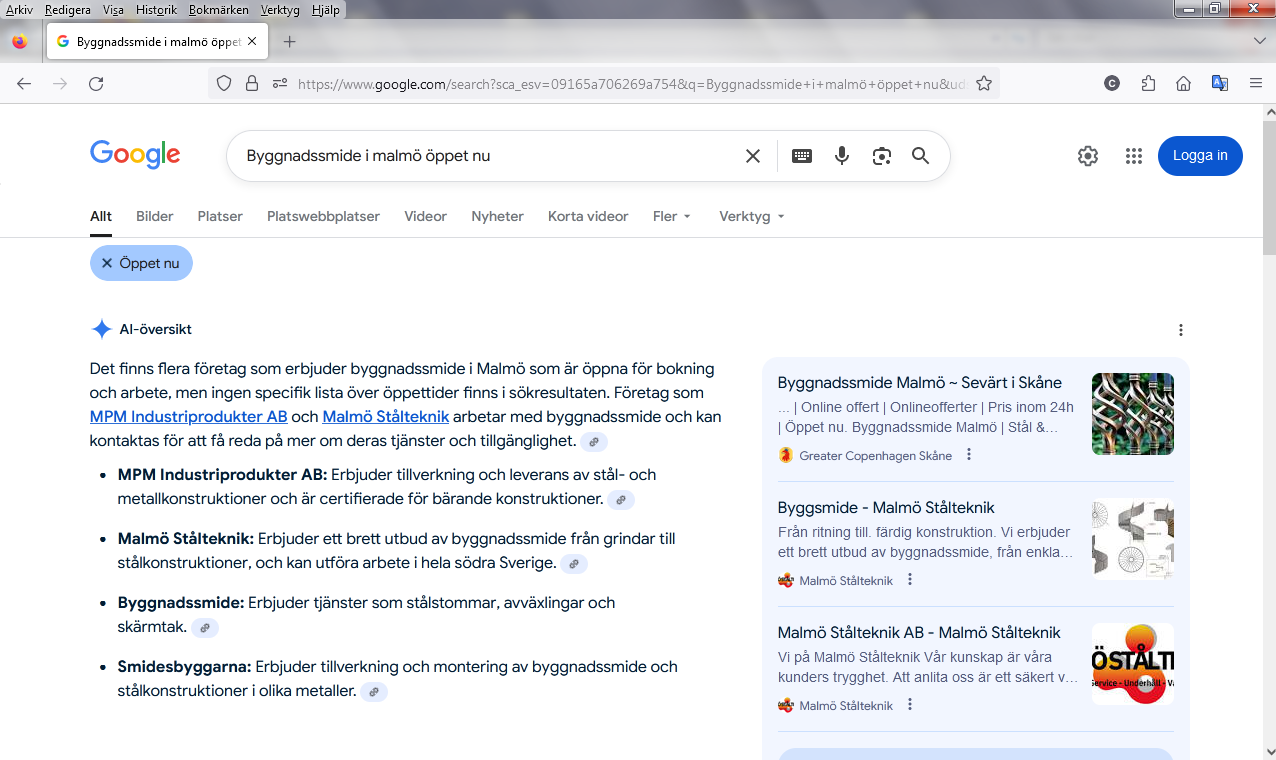Open the MPM Industriprodukter AB link

pyautogui.click(x=188, y=417)
